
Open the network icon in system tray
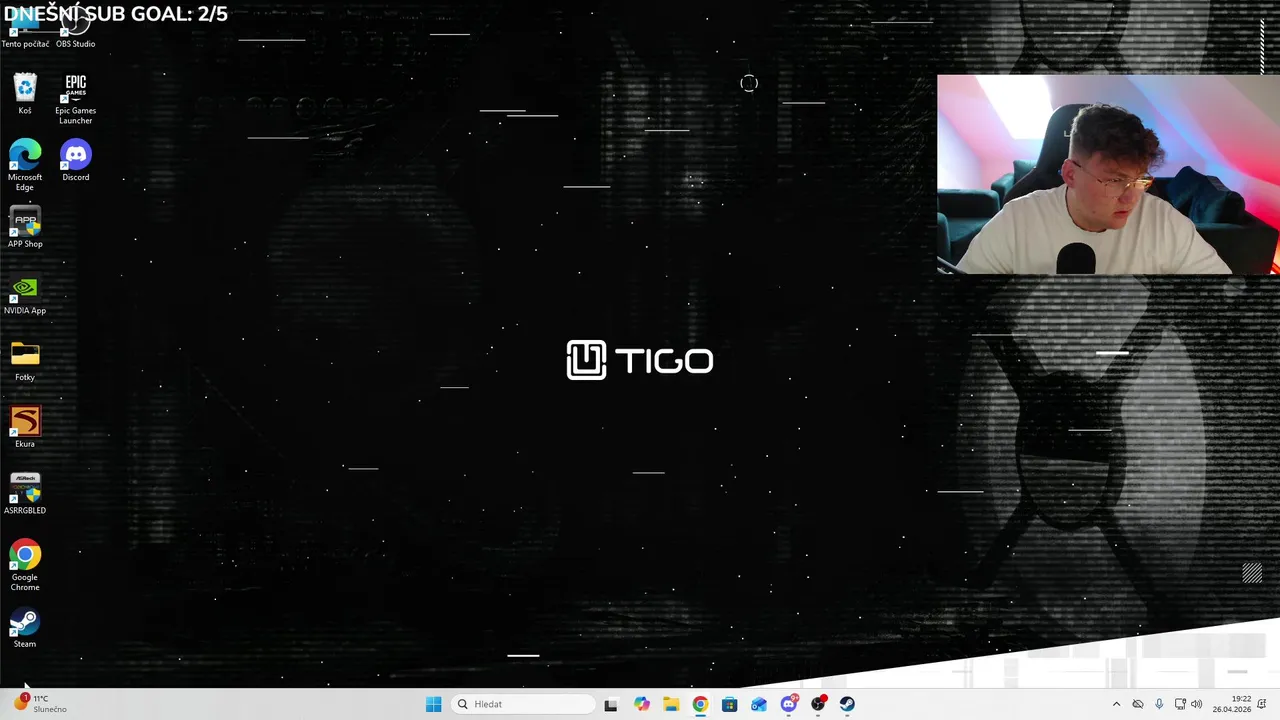(x=1180, y=704)
